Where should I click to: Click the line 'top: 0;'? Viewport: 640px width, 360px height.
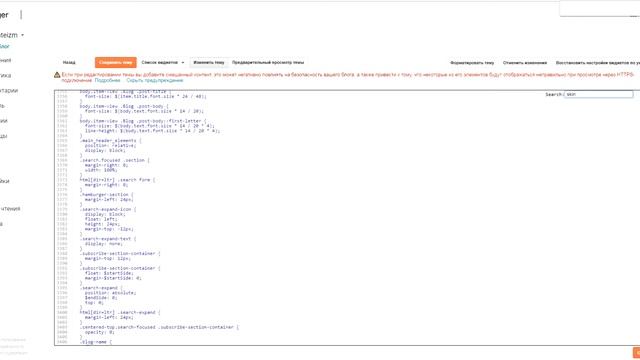click(94, 302)
